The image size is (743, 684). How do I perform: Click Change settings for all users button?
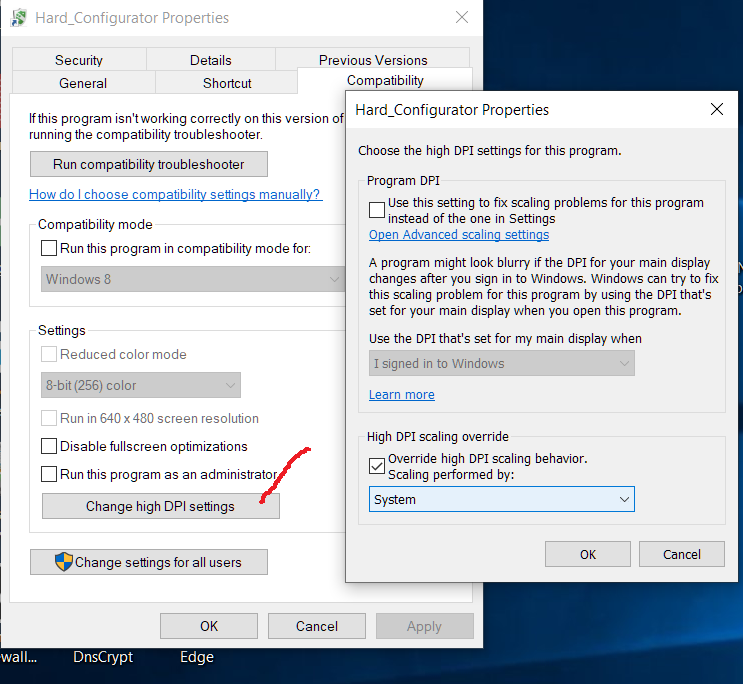pos(149,562)
